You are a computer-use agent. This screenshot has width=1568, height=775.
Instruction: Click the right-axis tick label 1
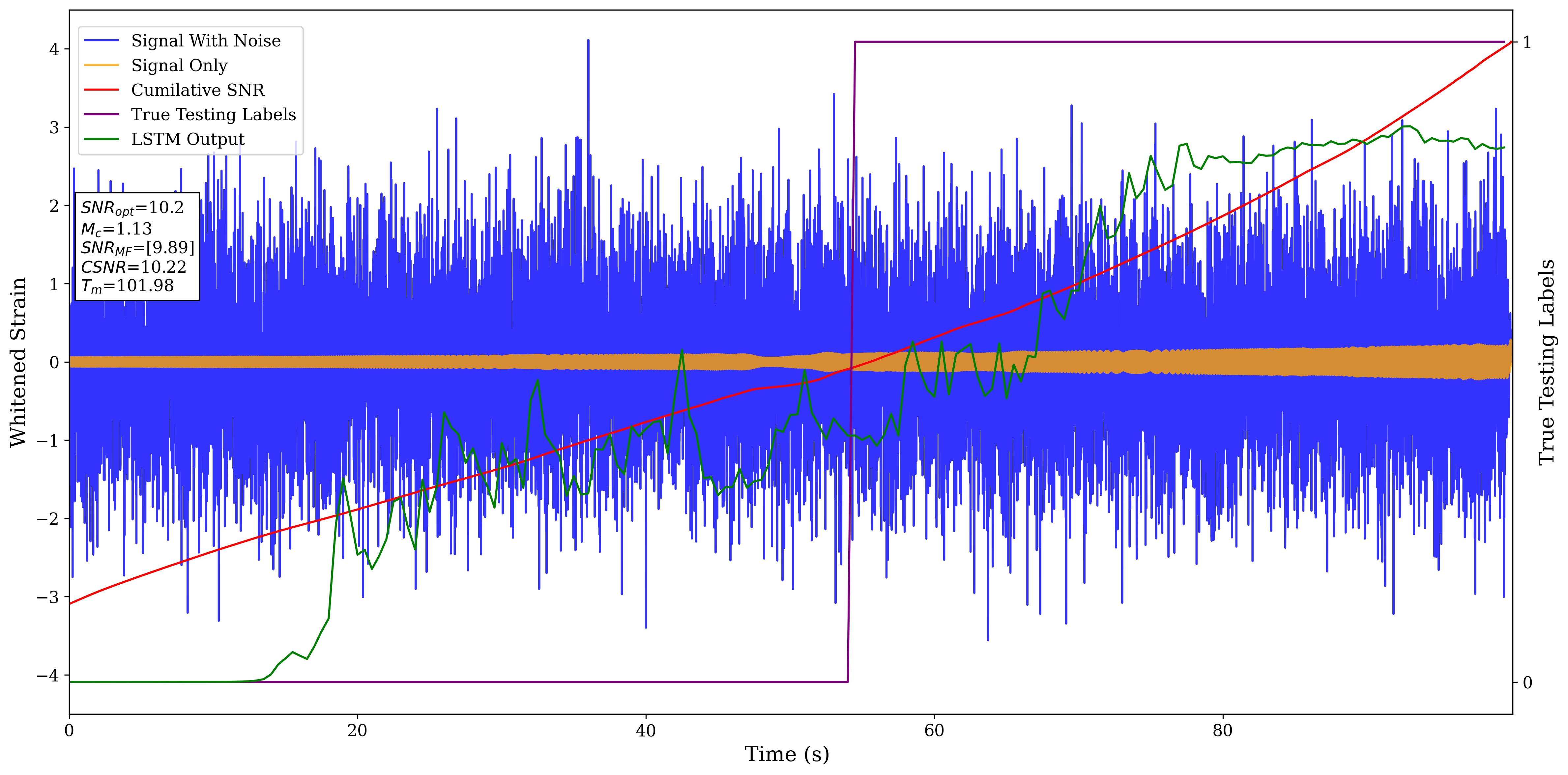1526,42
